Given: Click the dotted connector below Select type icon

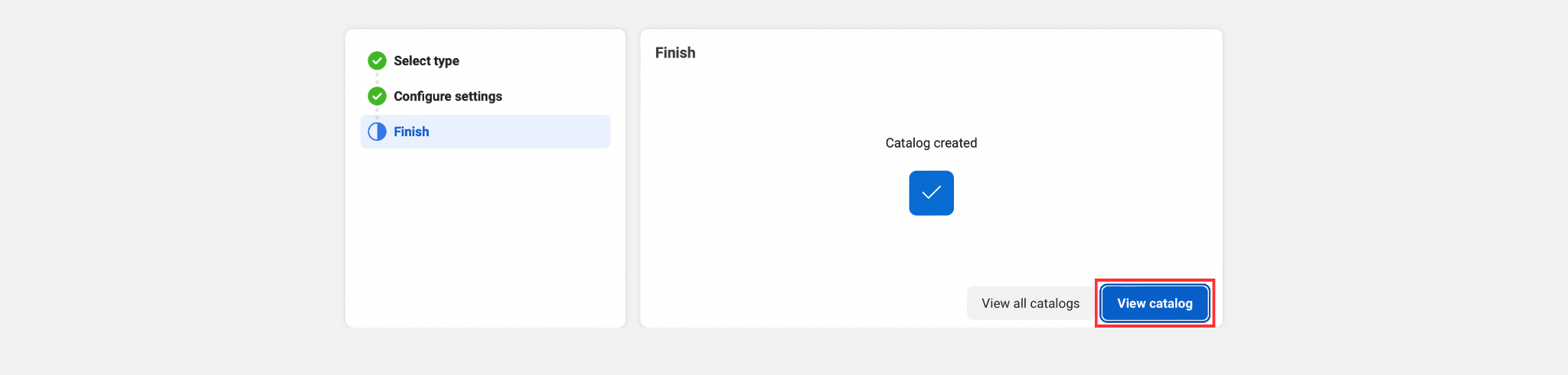Looking at the screenshot, I should pyautogui.click(x=377, y=78).
